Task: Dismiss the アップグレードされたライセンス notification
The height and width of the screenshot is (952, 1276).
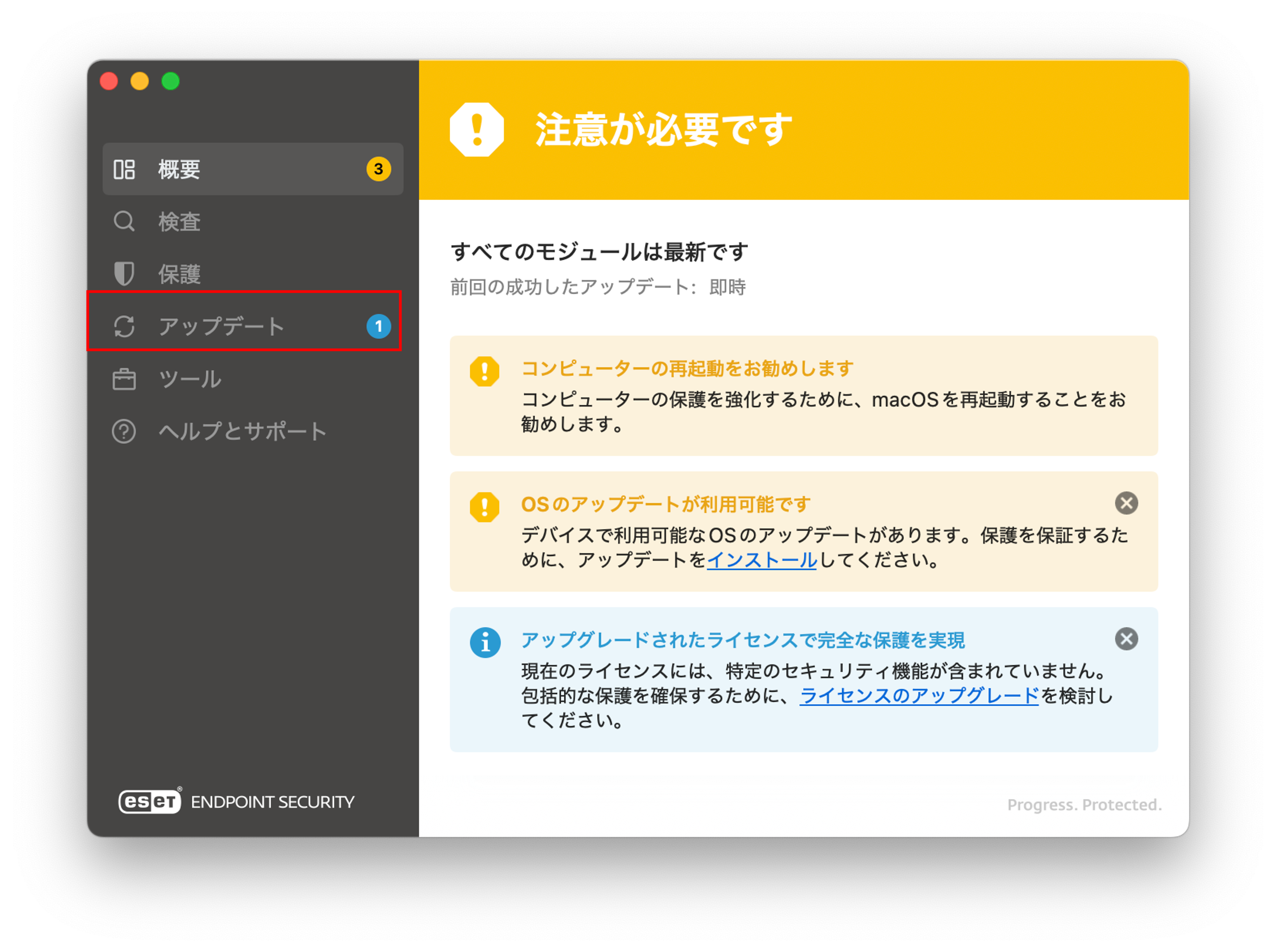Action: [x=1126, y=639]
